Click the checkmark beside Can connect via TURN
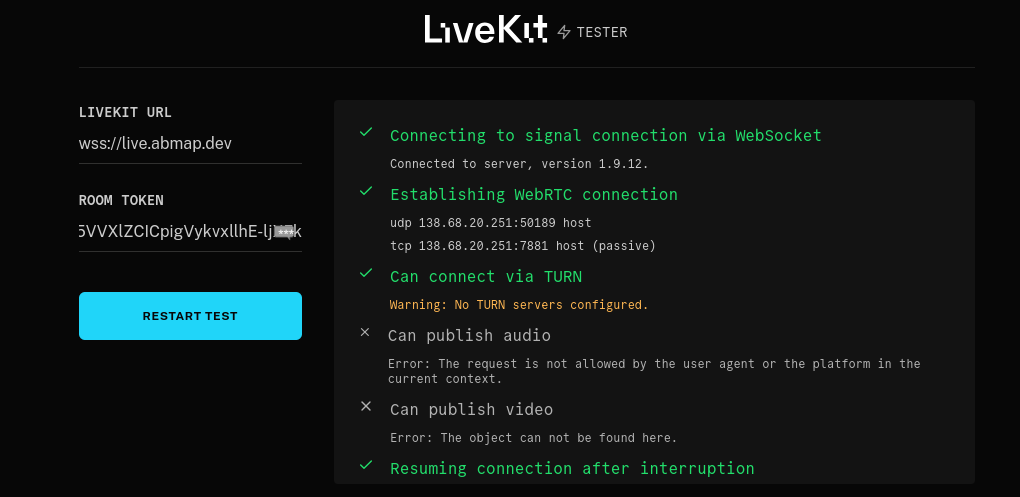The image size is (1020, 497). (366, 273)
